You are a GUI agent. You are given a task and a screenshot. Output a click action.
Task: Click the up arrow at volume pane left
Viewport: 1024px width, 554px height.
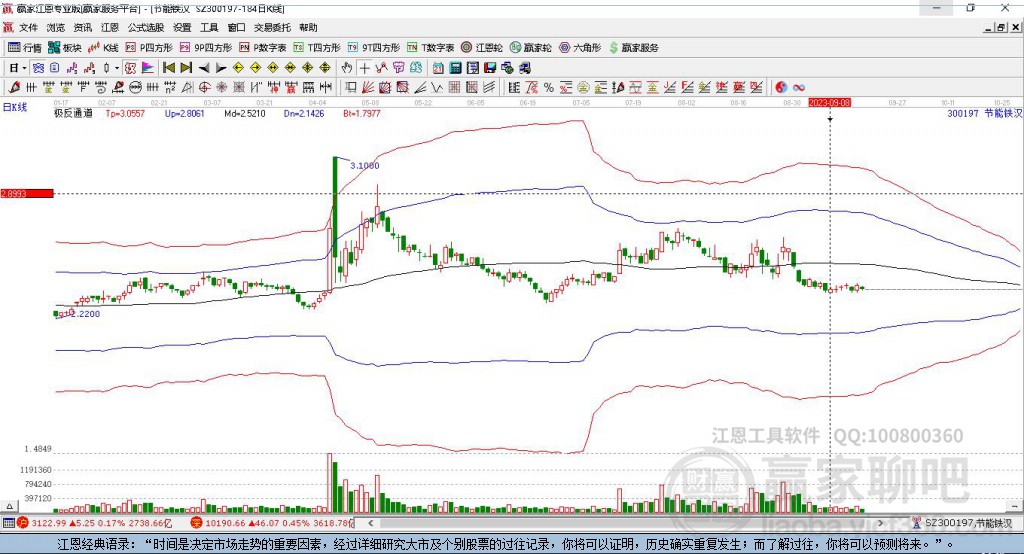[9, 506]
